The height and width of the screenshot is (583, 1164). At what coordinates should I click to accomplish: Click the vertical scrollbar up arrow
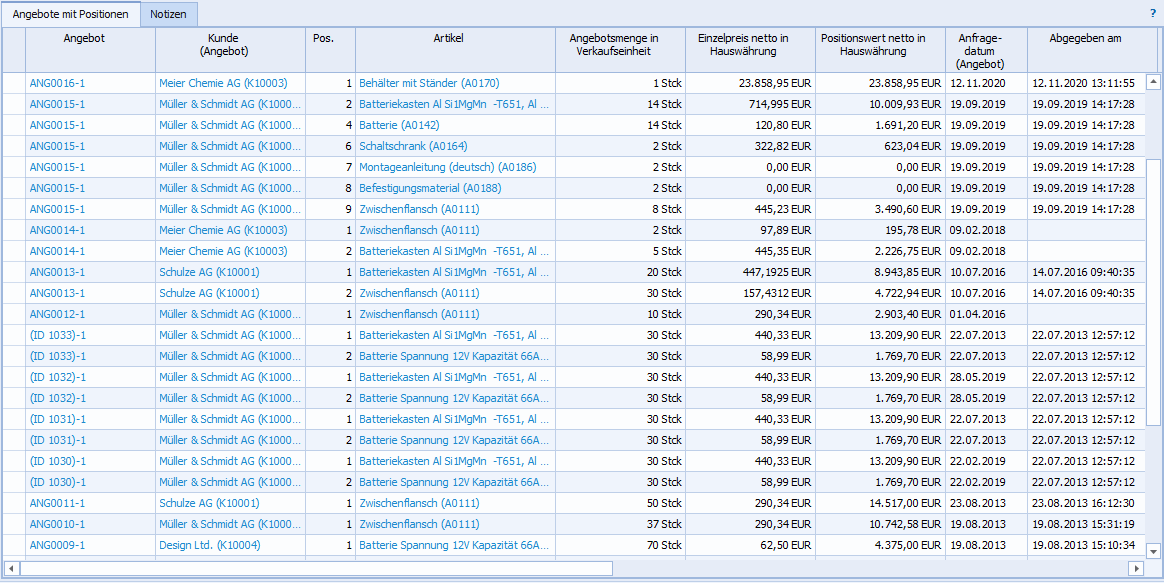click(1152, 83)
